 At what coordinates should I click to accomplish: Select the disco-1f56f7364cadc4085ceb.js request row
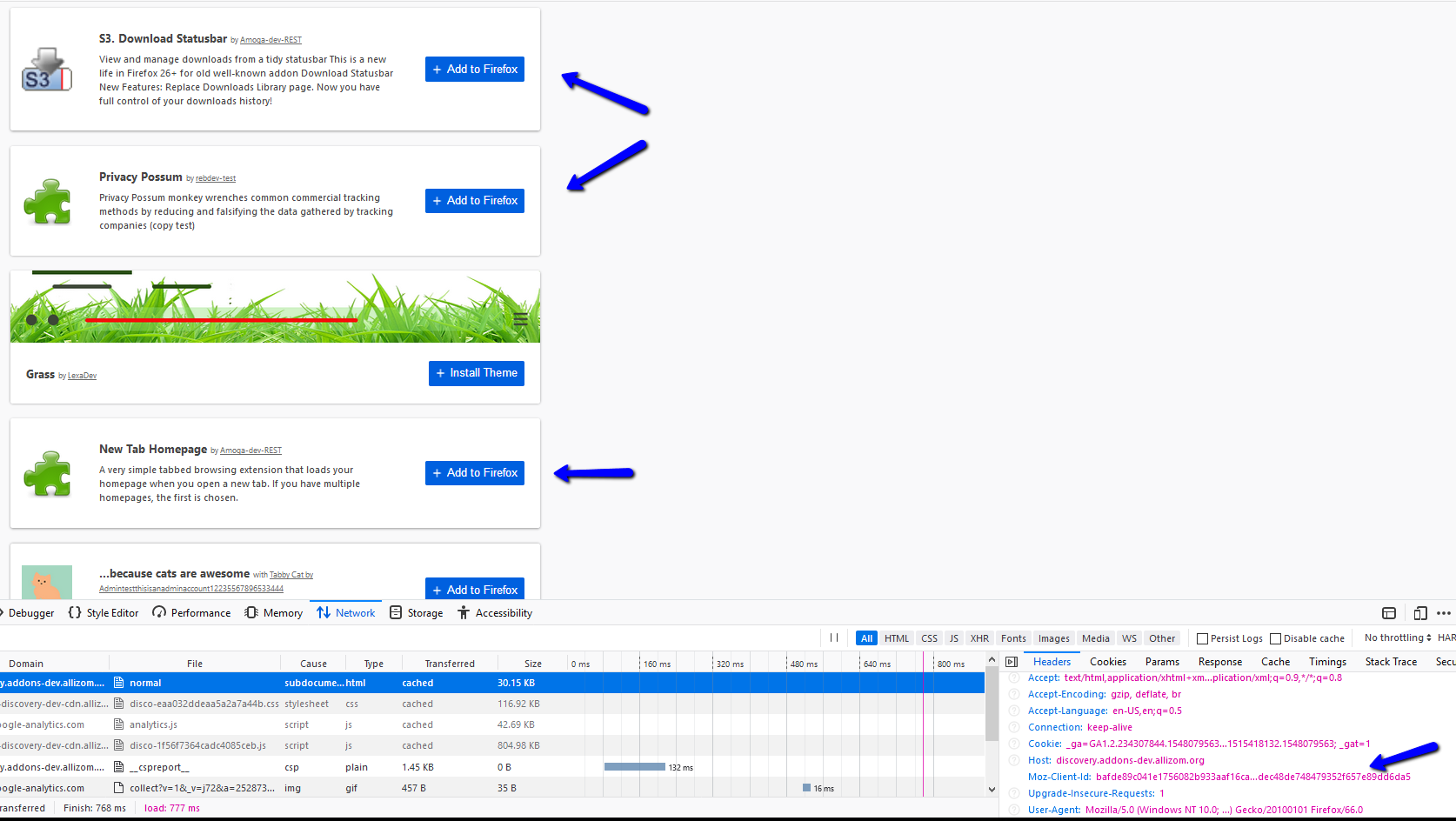(492, 745)
